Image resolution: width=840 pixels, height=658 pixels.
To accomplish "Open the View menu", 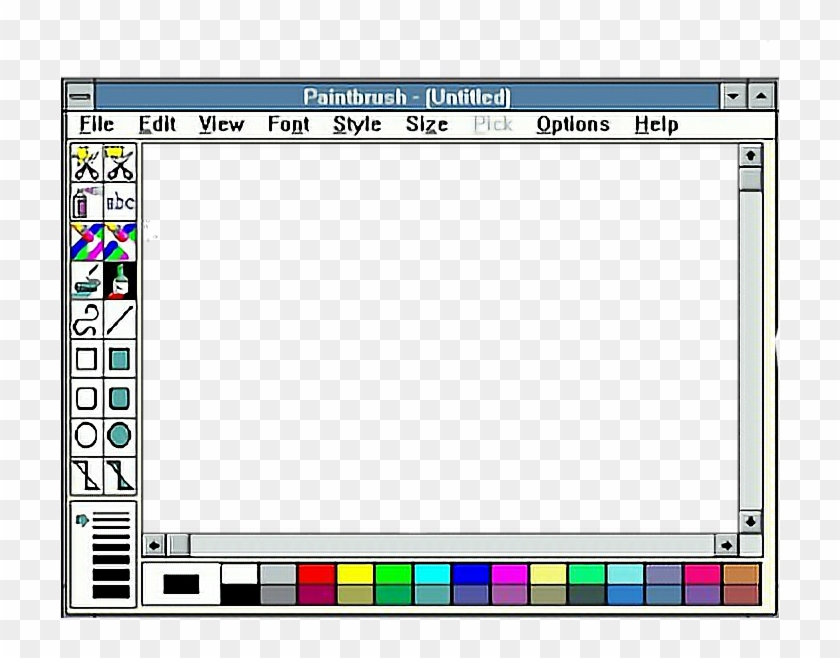I will 221,124.
